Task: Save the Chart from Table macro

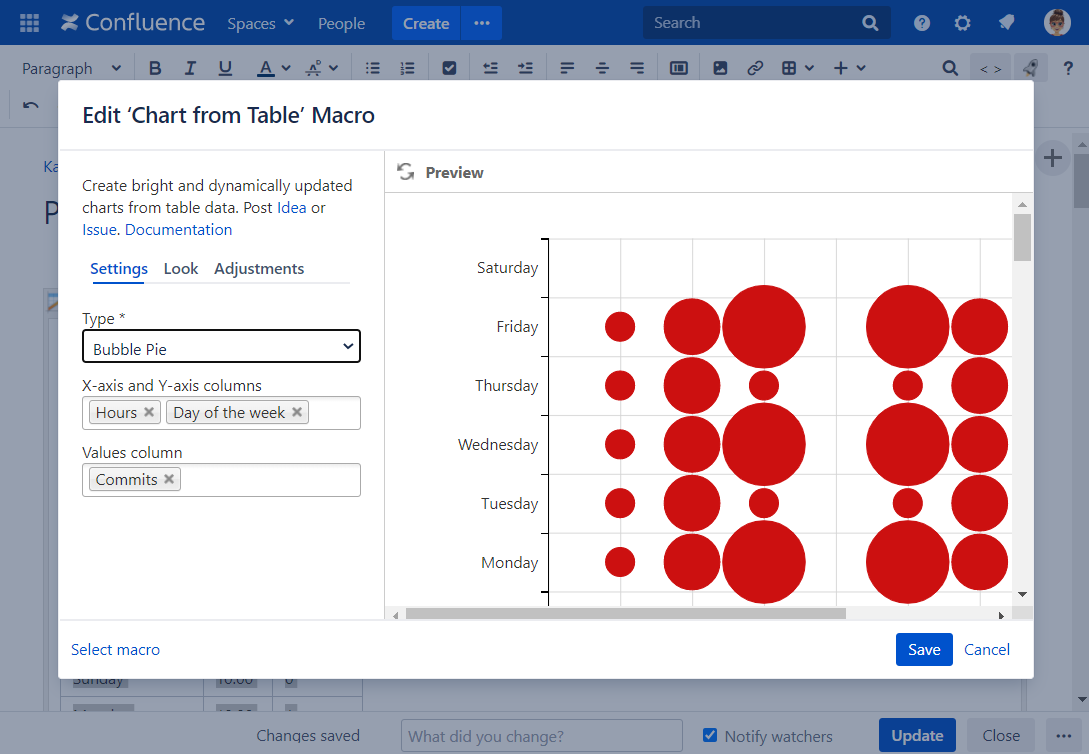Action: (923, 649)
